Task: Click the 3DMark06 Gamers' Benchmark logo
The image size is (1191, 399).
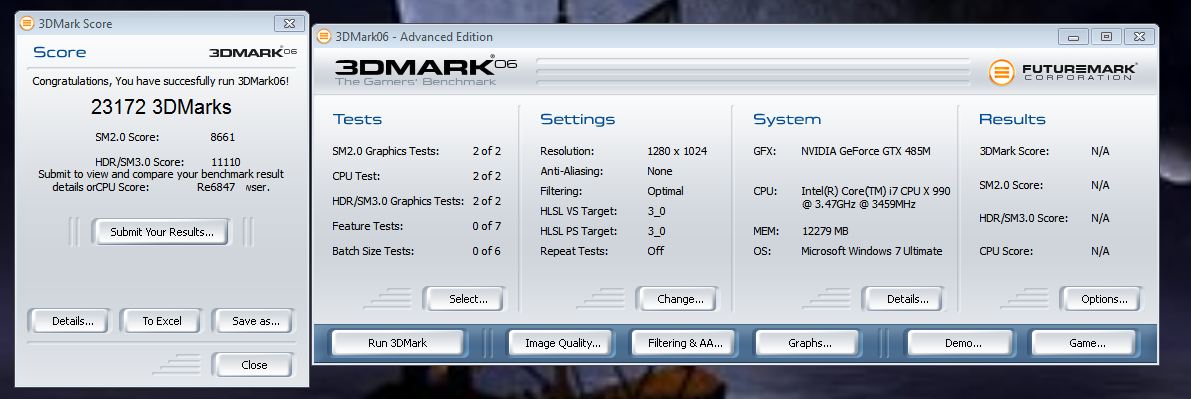Action: coord(425,70)
